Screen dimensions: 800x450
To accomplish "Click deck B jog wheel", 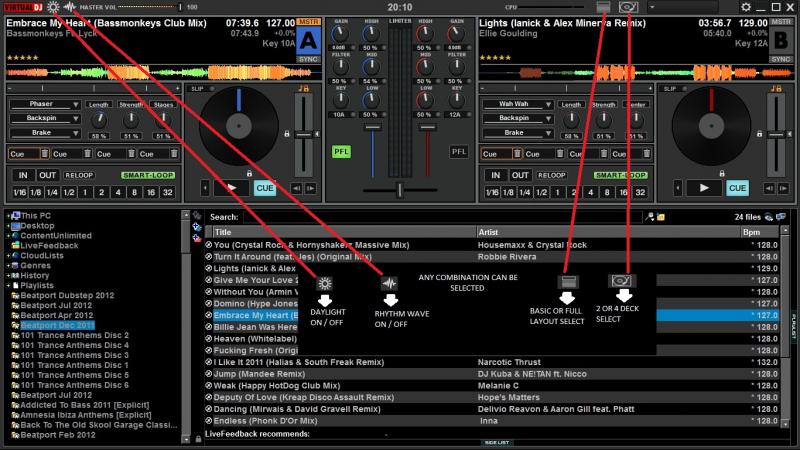I will pyautogui.click(x=711, y=126).
